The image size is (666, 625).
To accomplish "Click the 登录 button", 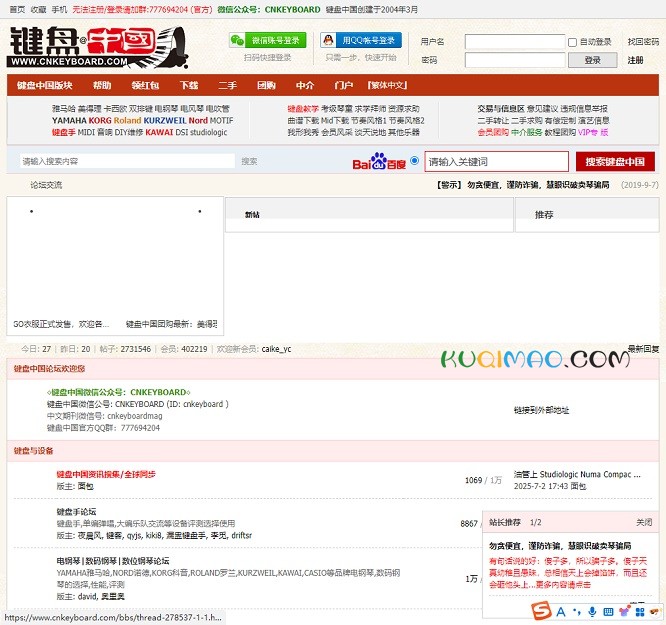I will [x=593, y=60].
